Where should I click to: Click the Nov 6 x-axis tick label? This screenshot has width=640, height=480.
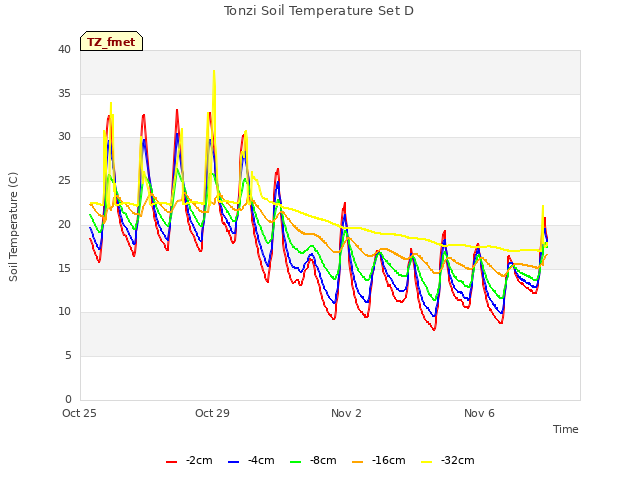479,413
